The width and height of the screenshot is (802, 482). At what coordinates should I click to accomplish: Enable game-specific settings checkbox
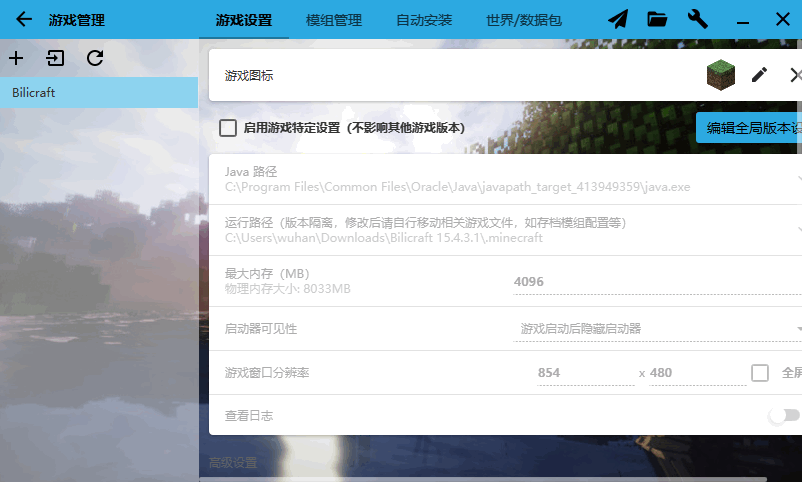(228, 128)
